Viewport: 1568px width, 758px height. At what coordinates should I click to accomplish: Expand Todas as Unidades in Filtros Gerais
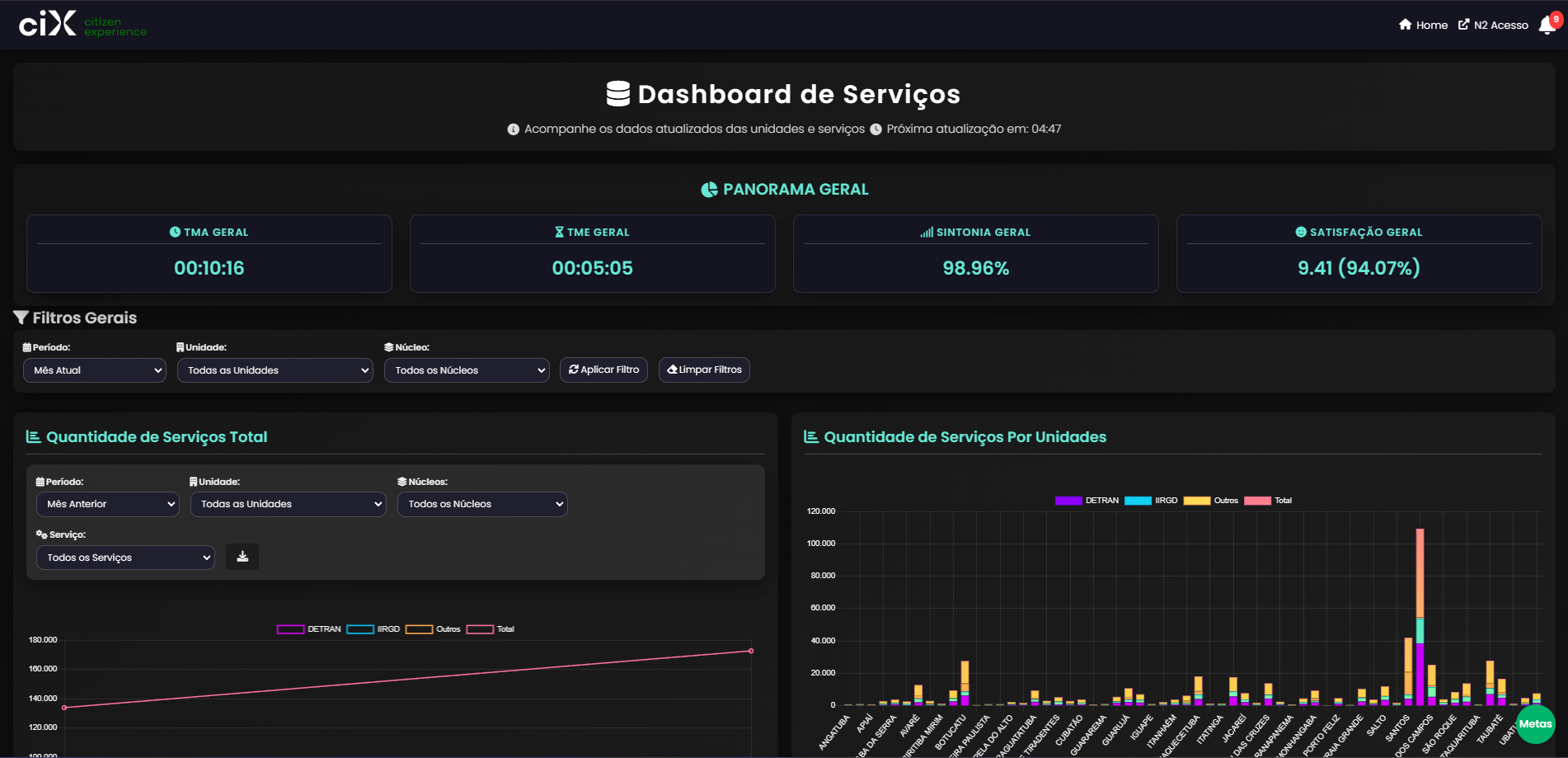tap(275, 370)
